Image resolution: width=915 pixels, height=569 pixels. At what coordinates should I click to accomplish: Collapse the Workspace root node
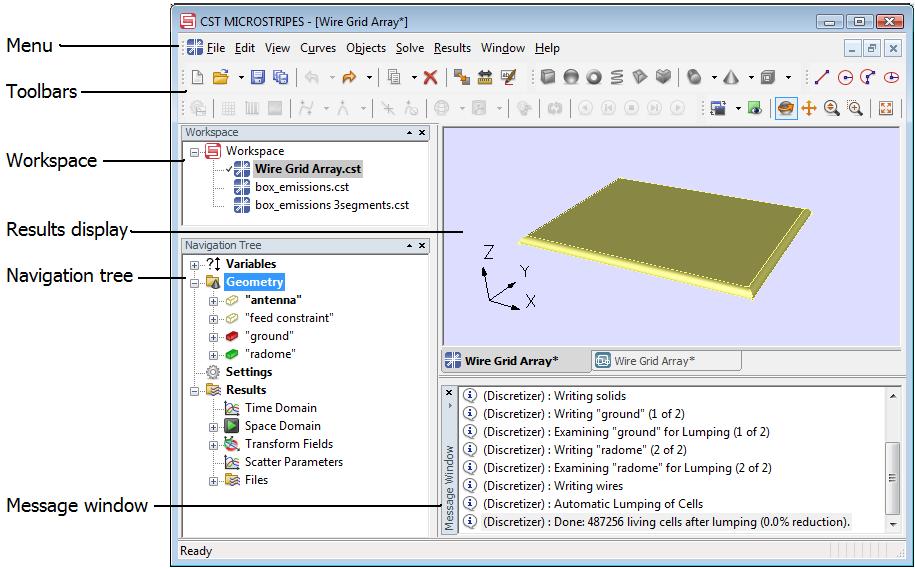[x=194, y=152]
